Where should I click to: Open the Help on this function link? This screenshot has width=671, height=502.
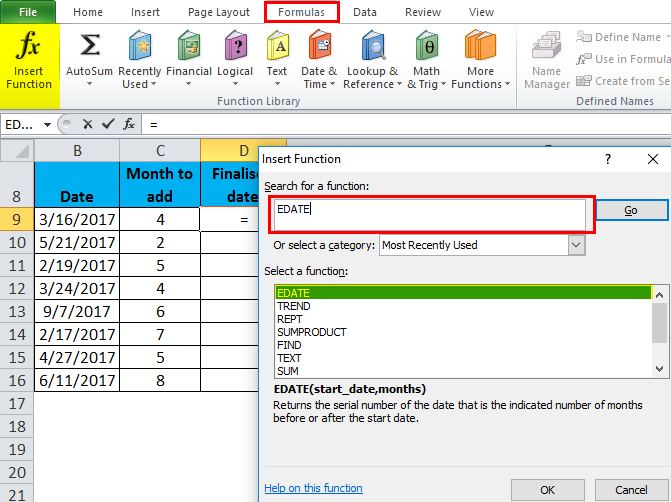click(313, 488)
